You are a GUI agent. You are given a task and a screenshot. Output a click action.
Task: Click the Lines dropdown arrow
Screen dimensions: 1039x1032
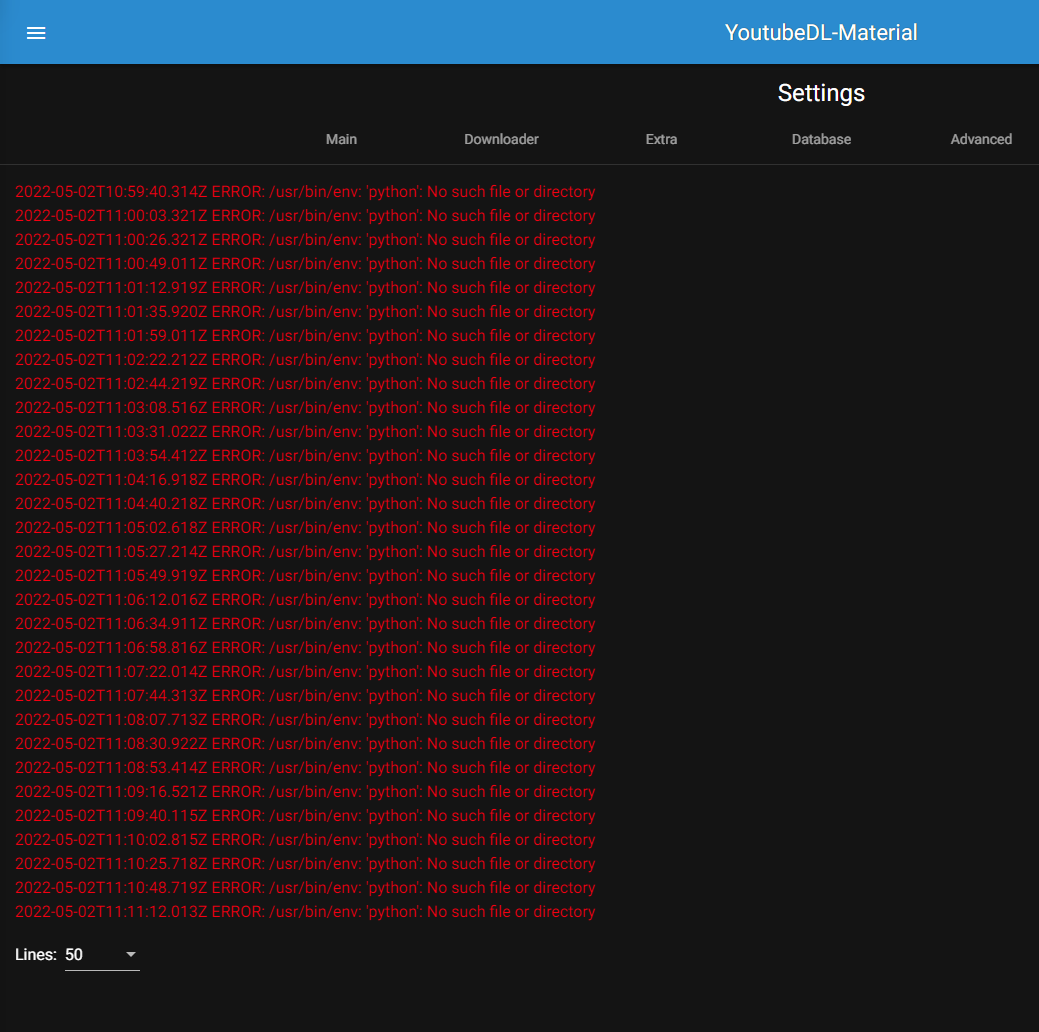pyautogui.click(x=131, y=955)
